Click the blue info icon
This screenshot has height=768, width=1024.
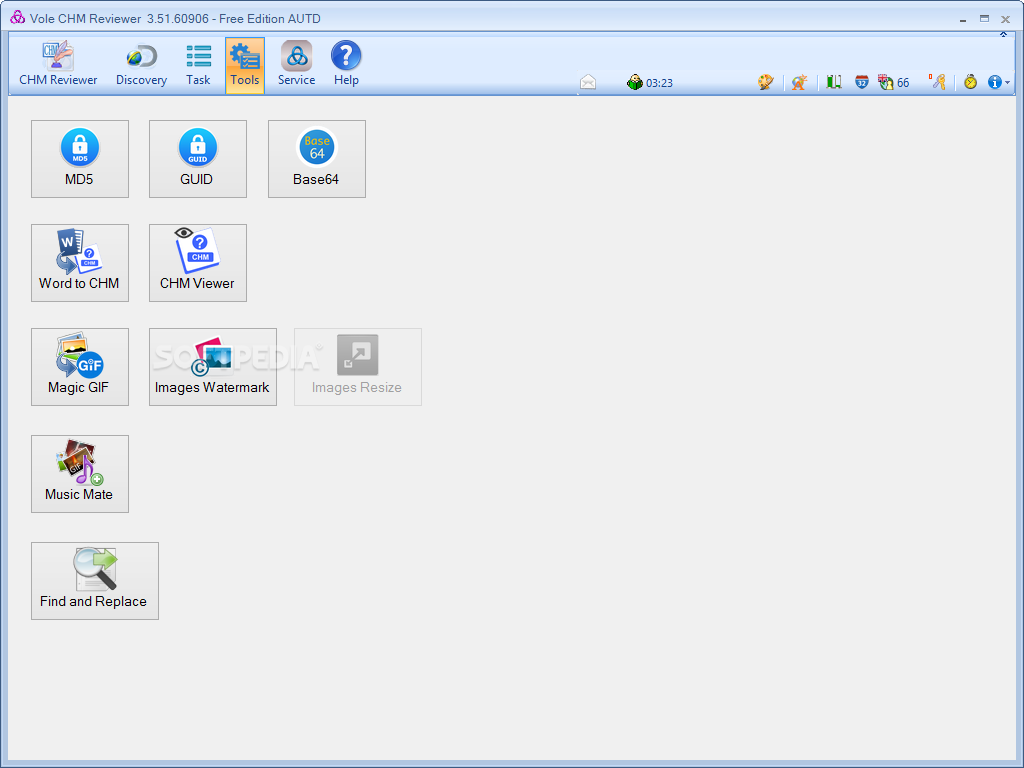click(995, 82)
